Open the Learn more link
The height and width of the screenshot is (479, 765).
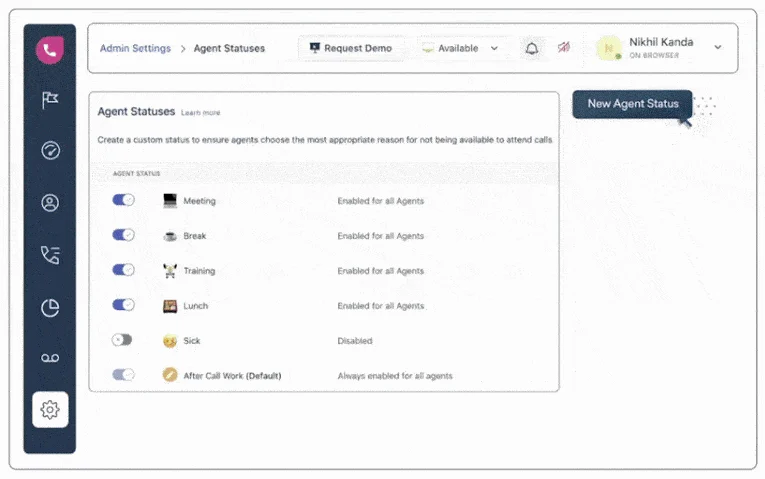pos(201,113)
